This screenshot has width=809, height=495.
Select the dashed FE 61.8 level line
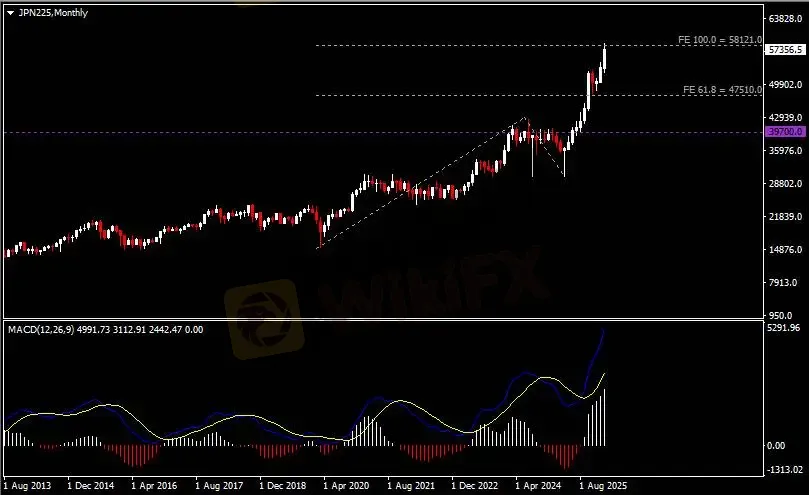[x=539, y=95]
